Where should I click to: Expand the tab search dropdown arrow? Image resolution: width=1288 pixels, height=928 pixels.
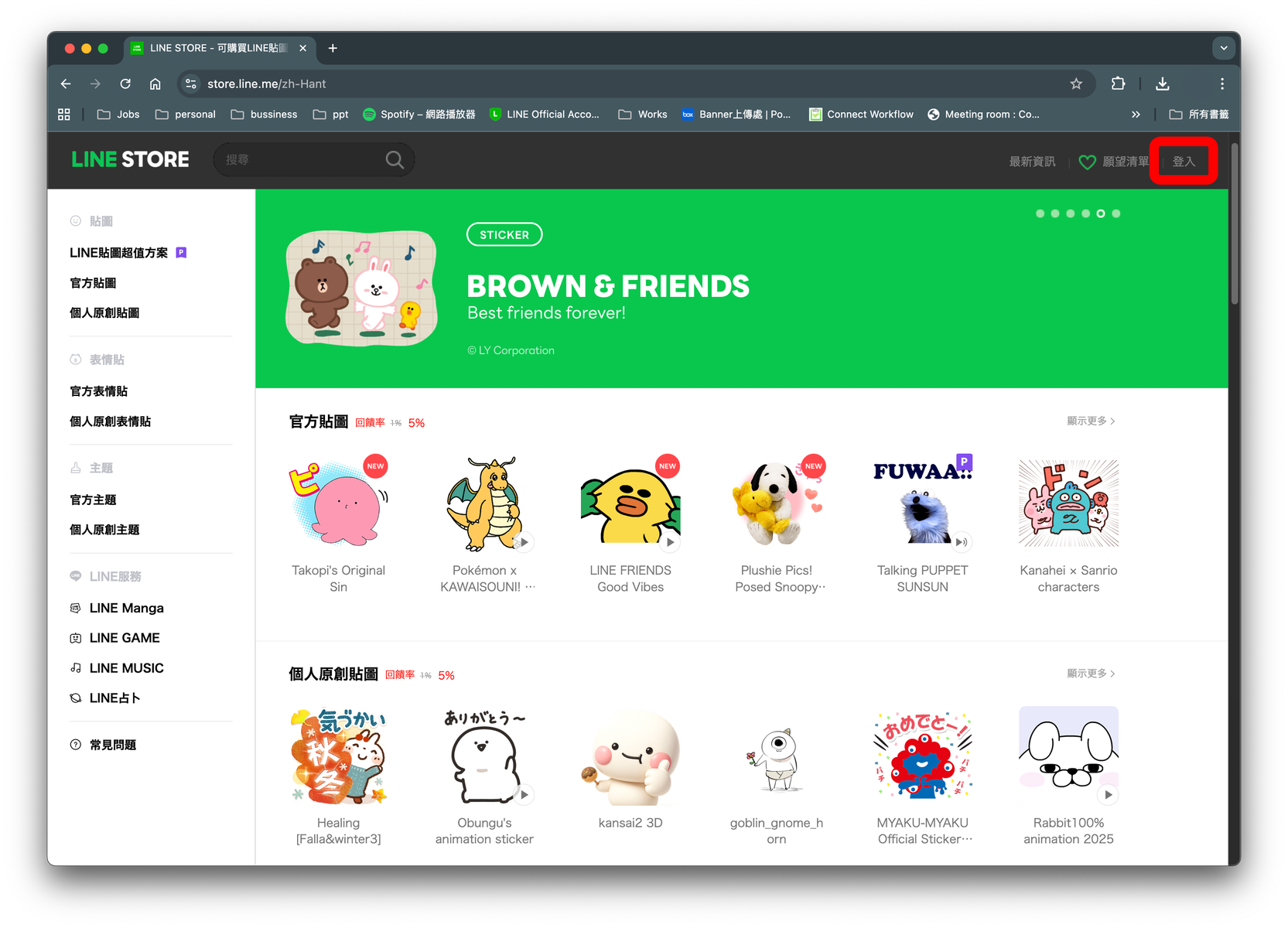pyautogui.click(x=1223, y=48)
